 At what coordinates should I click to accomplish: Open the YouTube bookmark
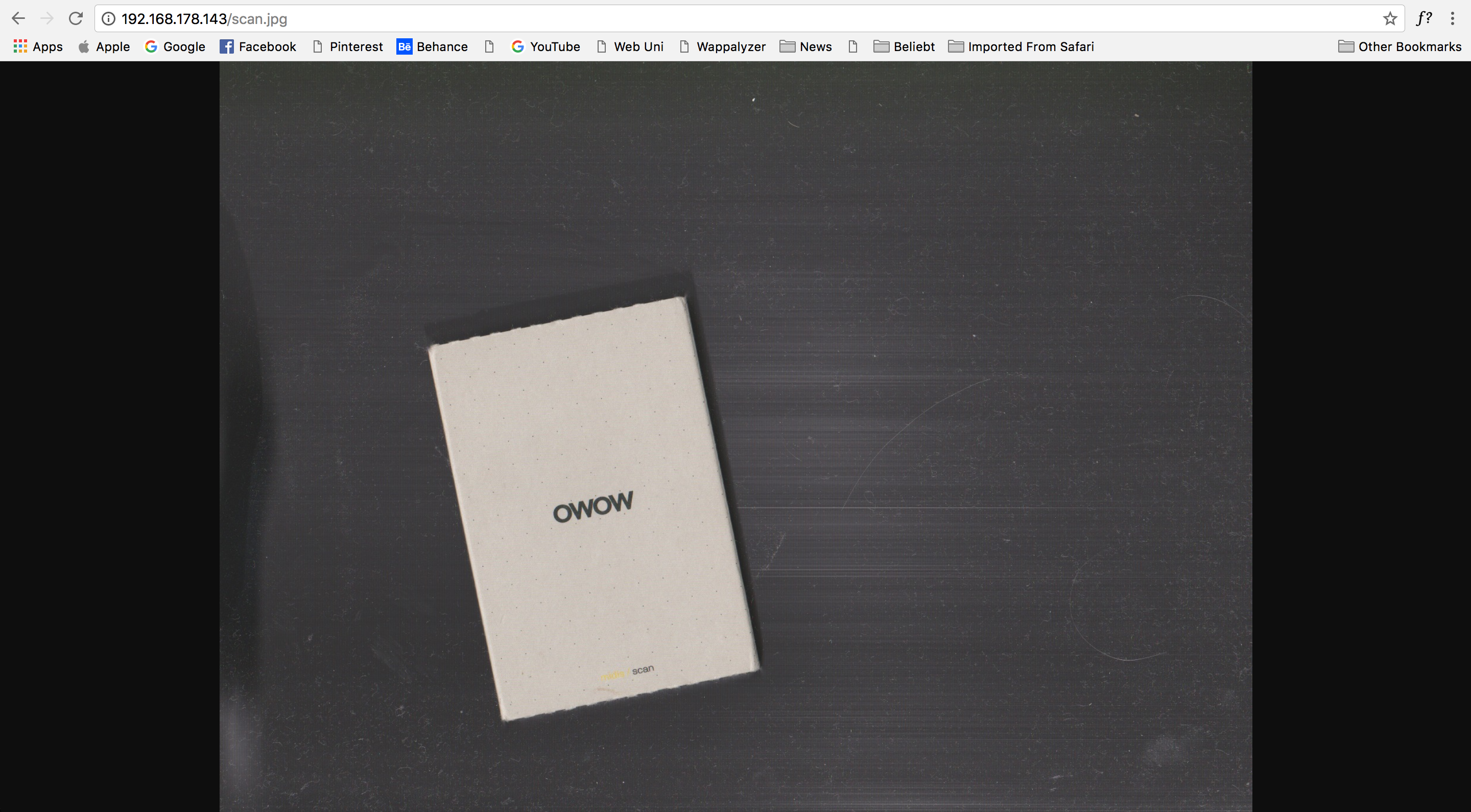[x=545, y=47]
